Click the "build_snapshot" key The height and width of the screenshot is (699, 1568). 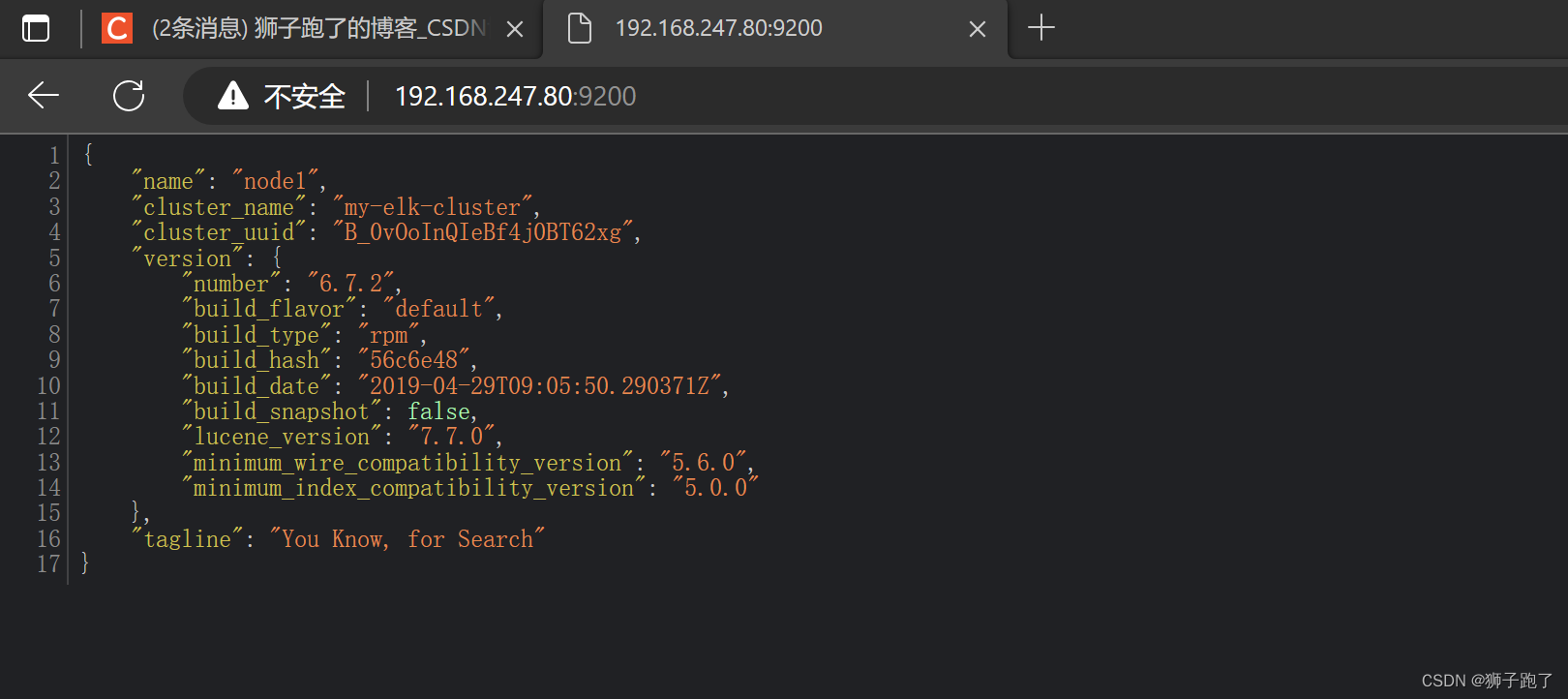click(x=282, y=411)
